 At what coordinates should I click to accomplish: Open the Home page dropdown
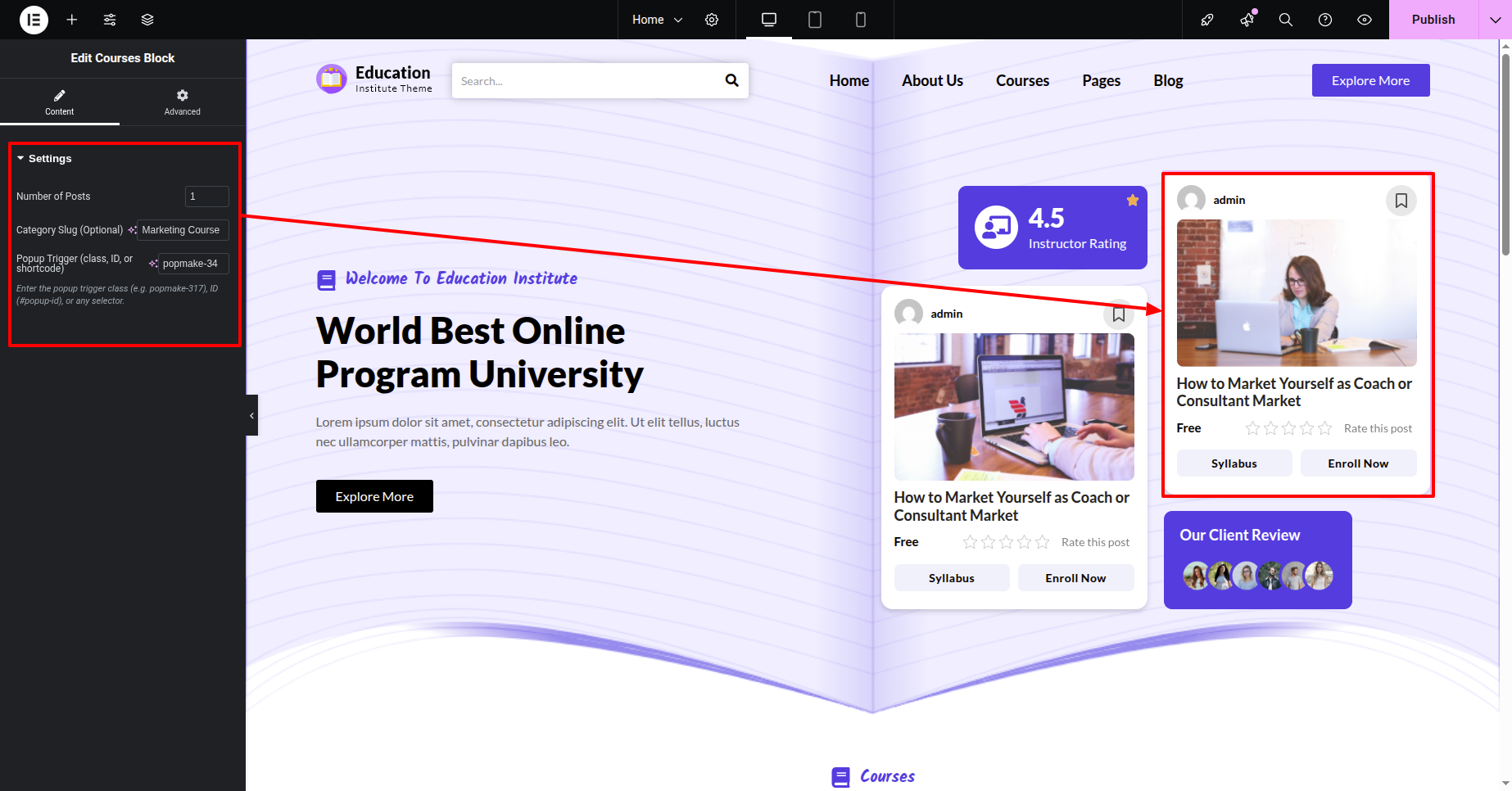[x=657, y=20]
